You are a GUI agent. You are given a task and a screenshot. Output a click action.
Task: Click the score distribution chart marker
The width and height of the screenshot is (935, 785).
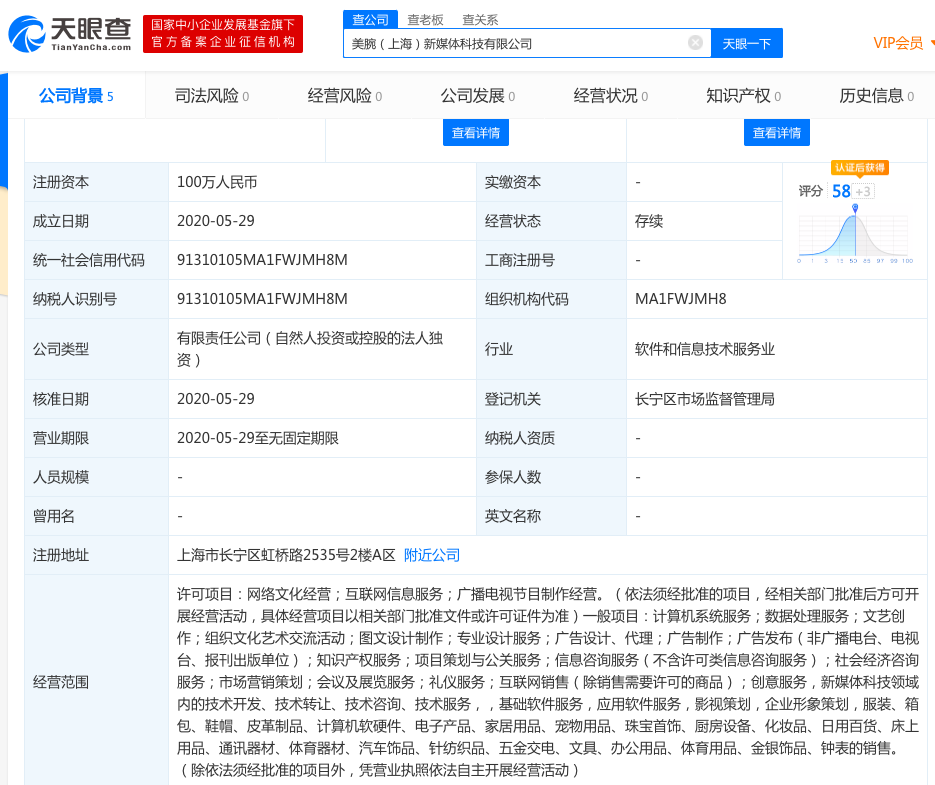[x=855, y=208]
